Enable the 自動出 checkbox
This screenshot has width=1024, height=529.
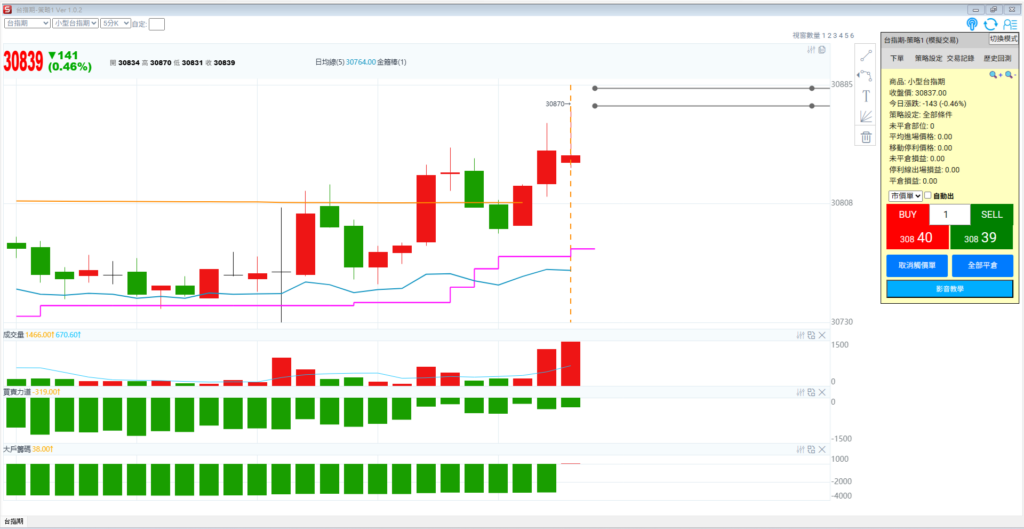928,196
